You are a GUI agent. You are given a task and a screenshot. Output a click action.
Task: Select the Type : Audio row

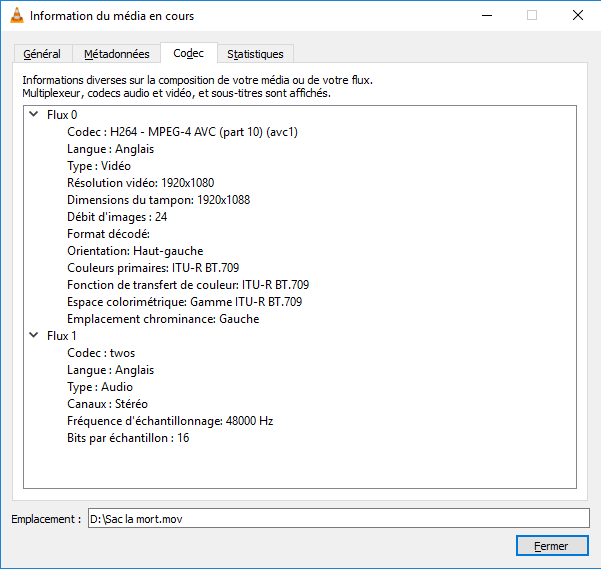(100, 387)
